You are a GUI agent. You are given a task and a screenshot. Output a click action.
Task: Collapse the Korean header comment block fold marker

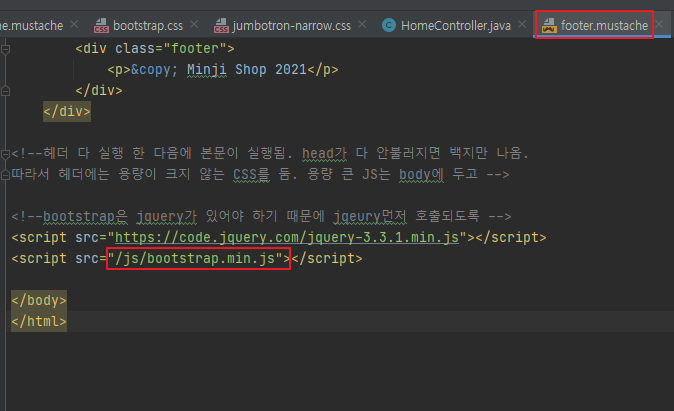coord(5,154)
